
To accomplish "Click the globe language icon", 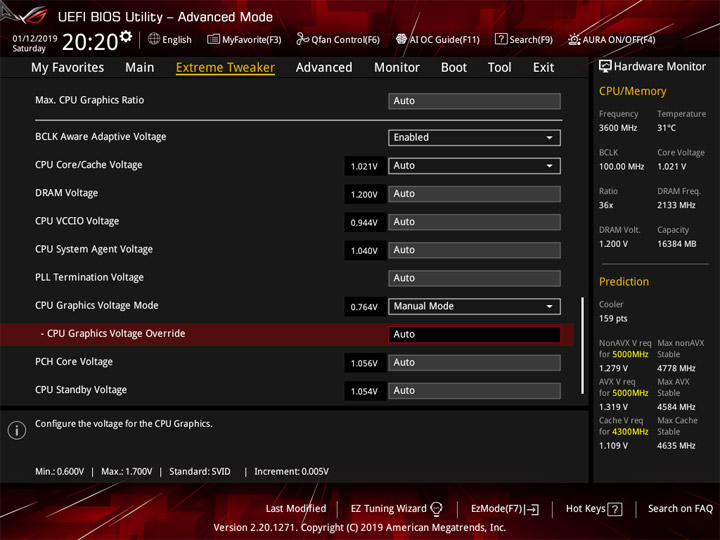I will (x=154, y=39).
